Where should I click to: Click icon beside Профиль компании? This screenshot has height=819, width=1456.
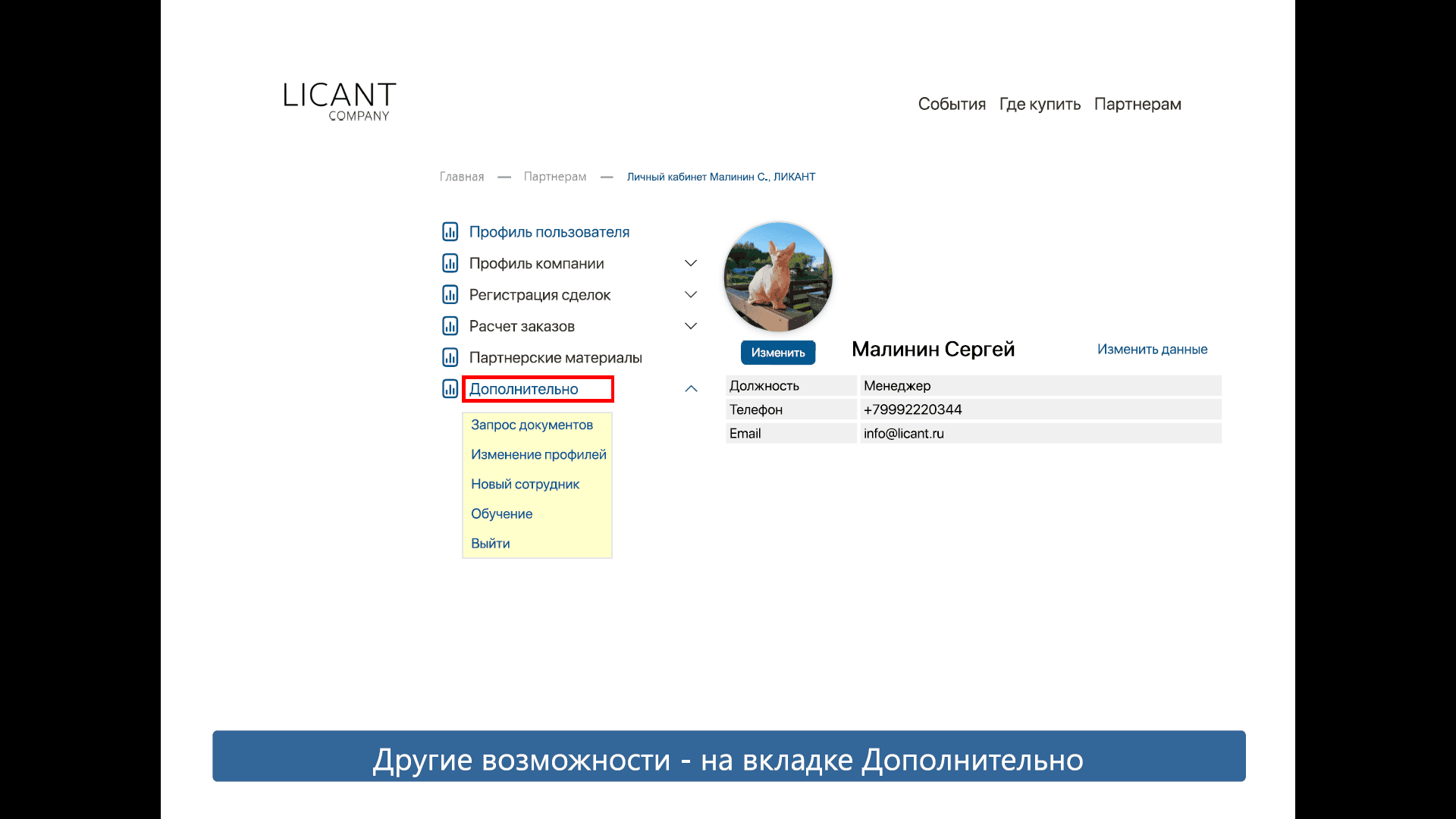pos(450,263)
